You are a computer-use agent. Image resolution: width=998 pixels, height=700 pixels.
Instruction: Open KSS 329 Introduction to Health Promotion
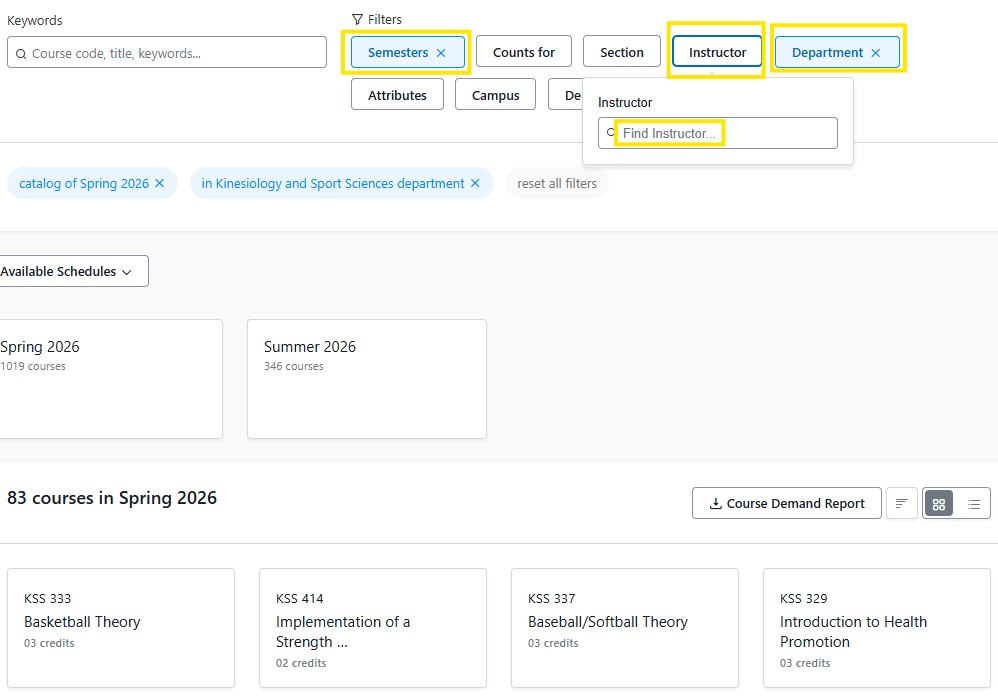877,628
